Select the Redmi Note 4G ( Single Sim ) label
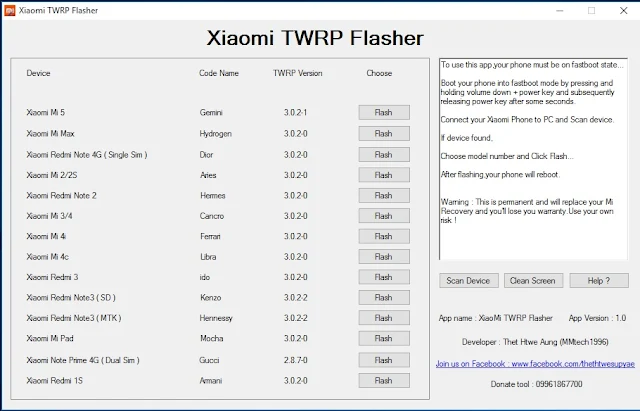The image size is (640, 411). click(x=87, y=155)
